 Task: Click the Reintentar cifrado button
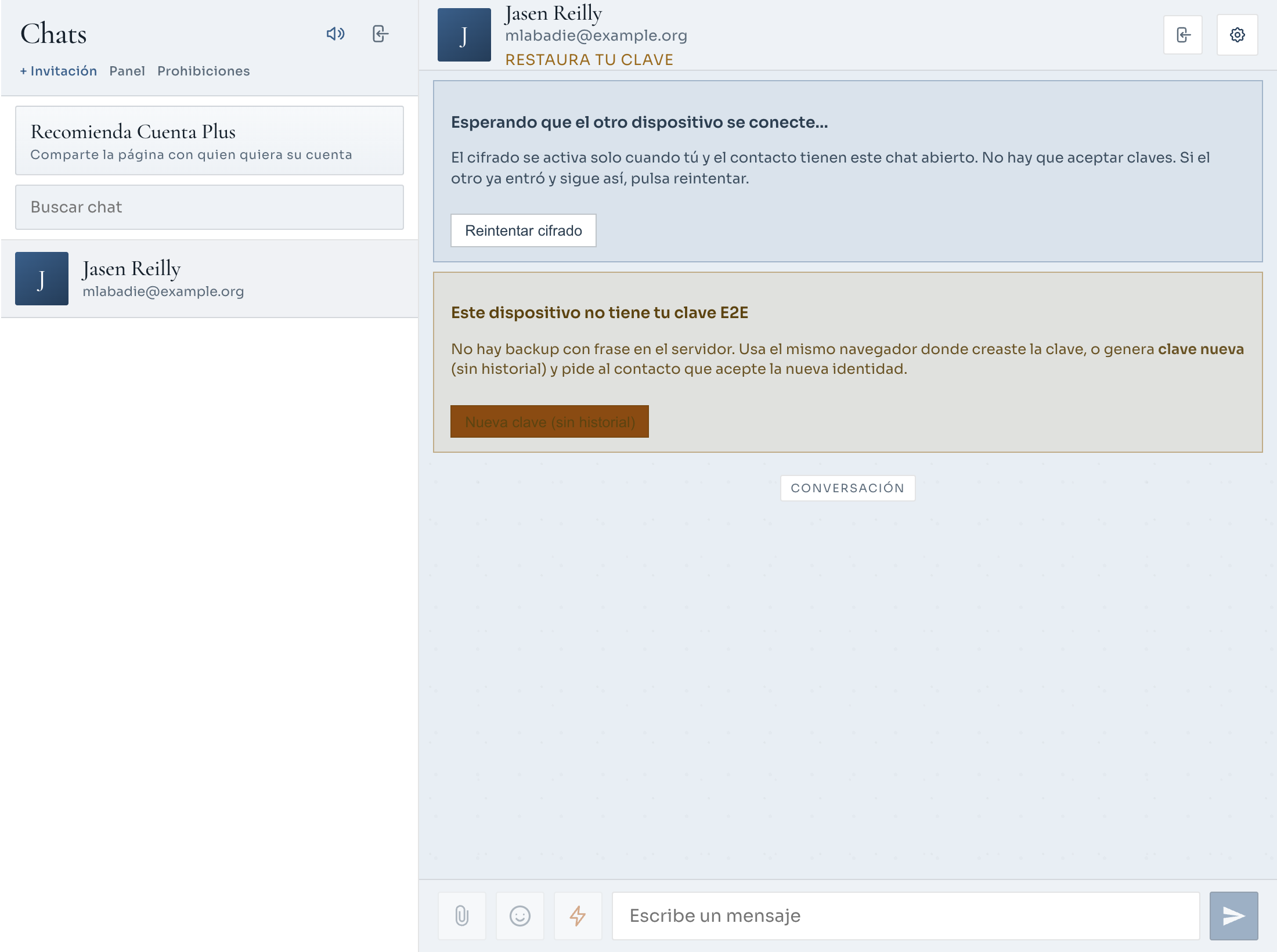(524, 230)
